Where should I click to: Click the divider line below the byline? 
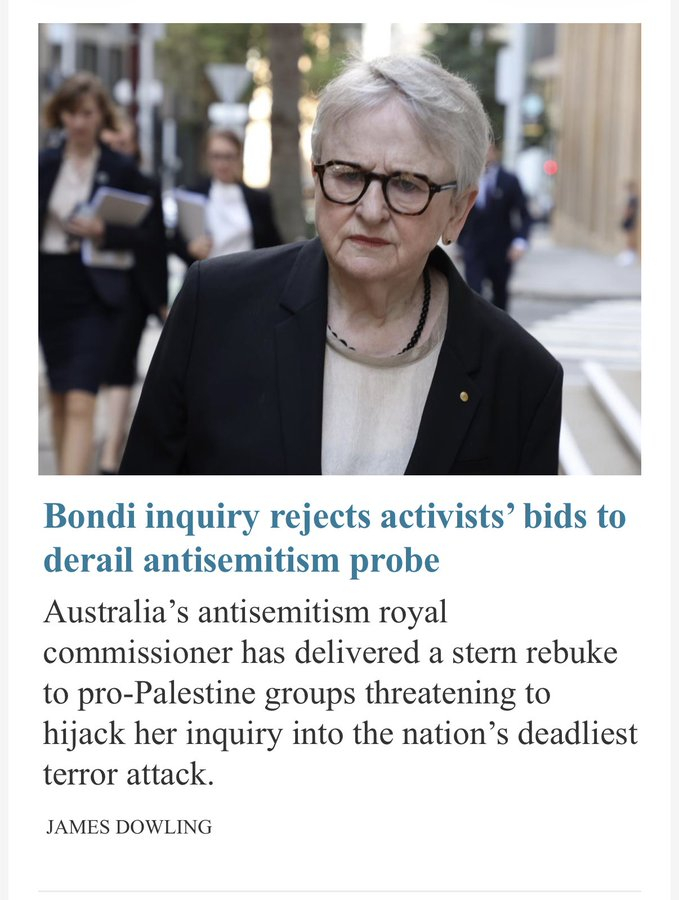click(x=339, y=891)
